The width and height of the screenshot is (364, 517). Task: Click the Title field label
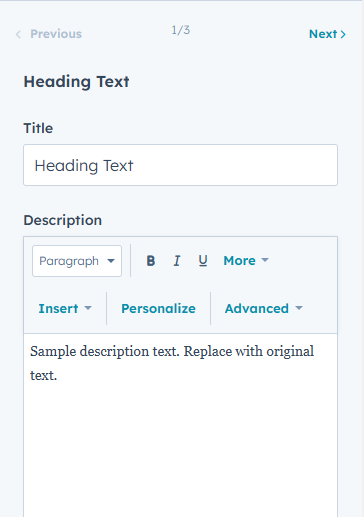coord(38,128)
